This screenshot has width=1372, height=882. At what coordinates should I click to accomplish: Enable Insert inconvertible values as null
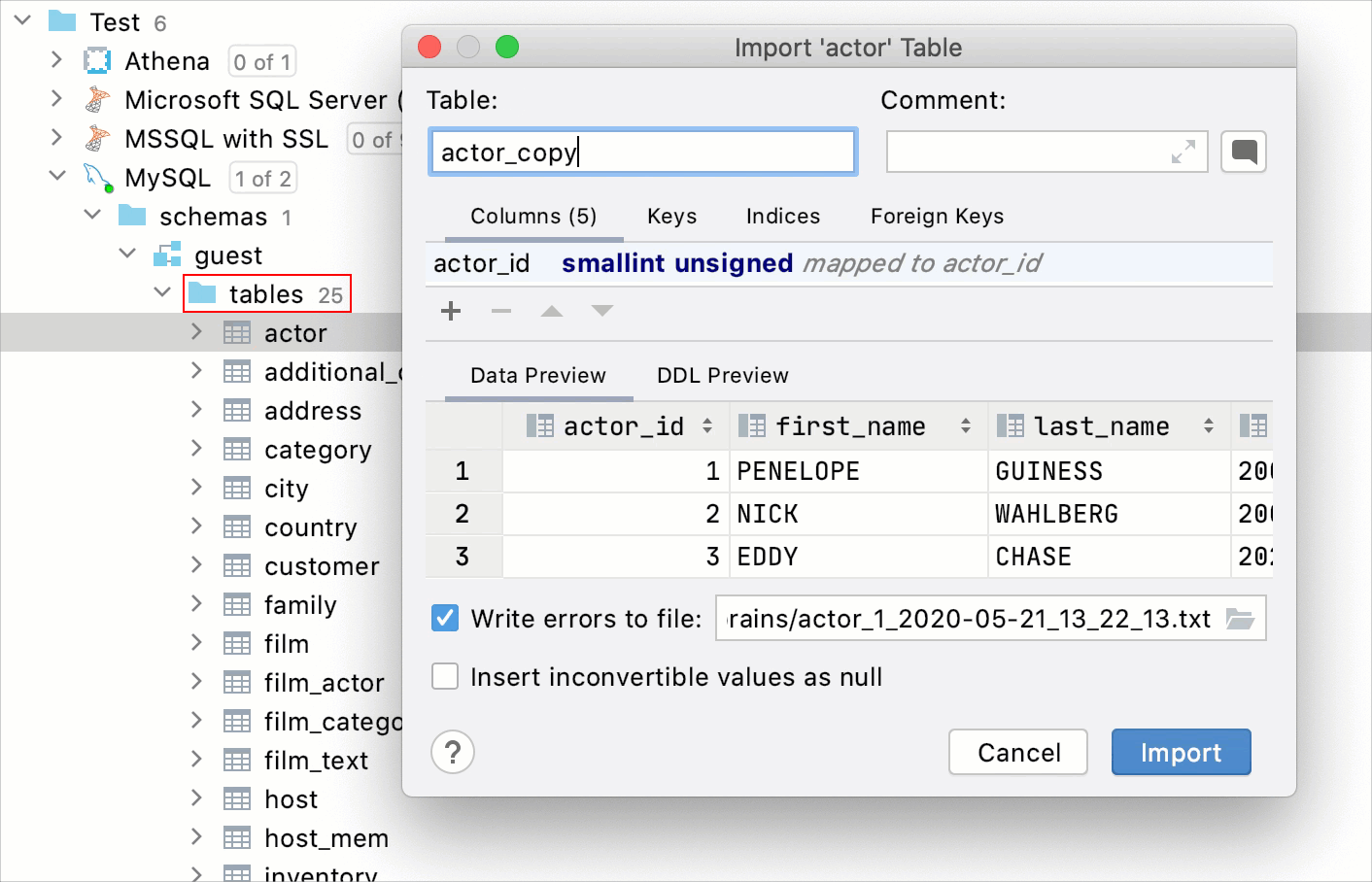tap(444, 677)
